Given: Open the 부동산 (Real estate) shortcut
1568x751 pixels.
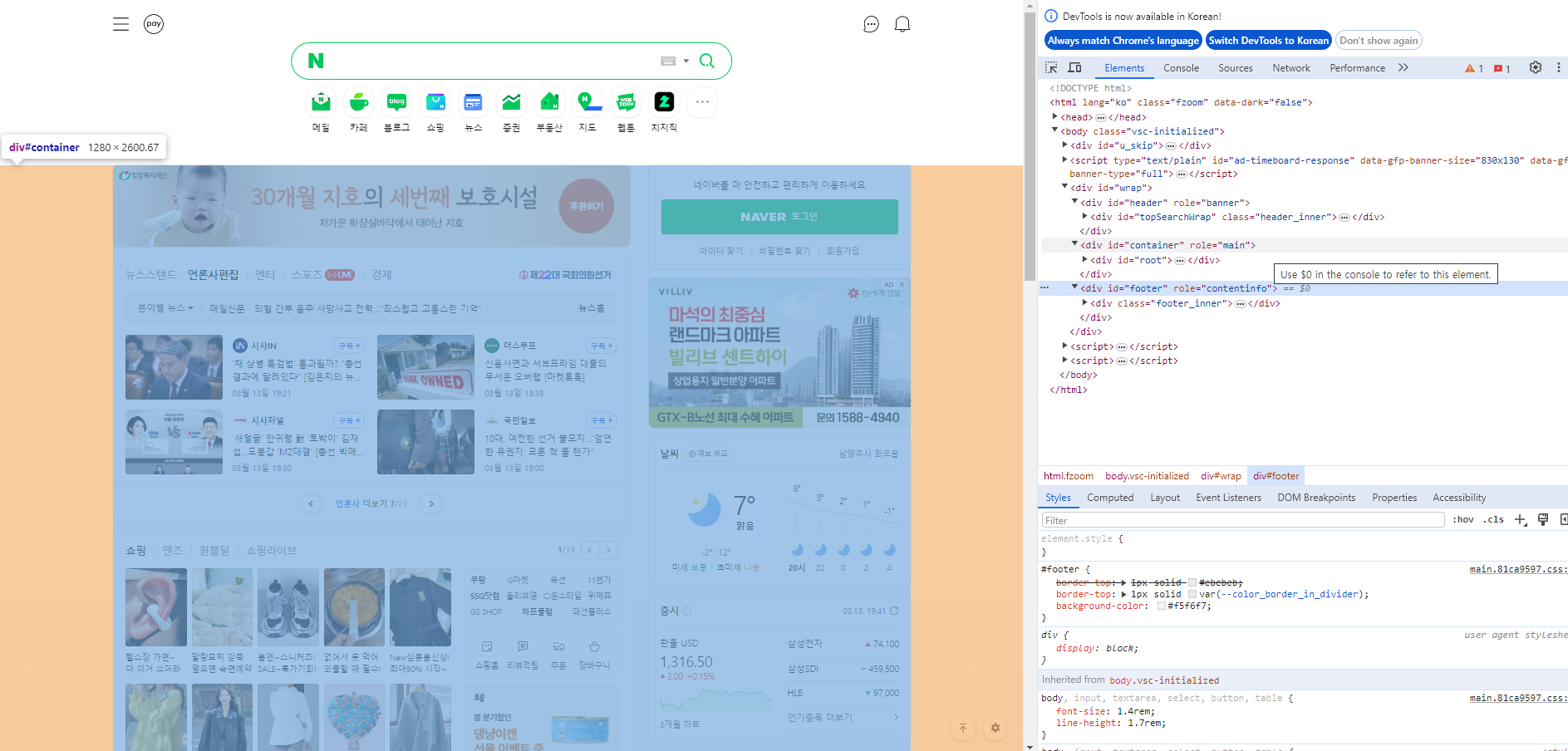Looking at the screenshot, I should pyautogui.click(x=549, y=111).
